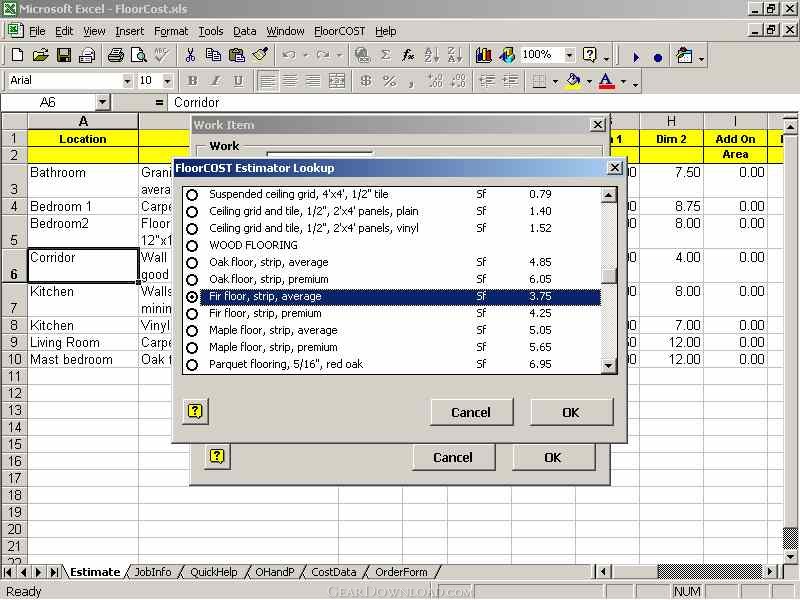Switch to the JobInfo sheet tab
The height and width of the screenshot is (600, 800).
pyautogui.click(x=153, y=572)
